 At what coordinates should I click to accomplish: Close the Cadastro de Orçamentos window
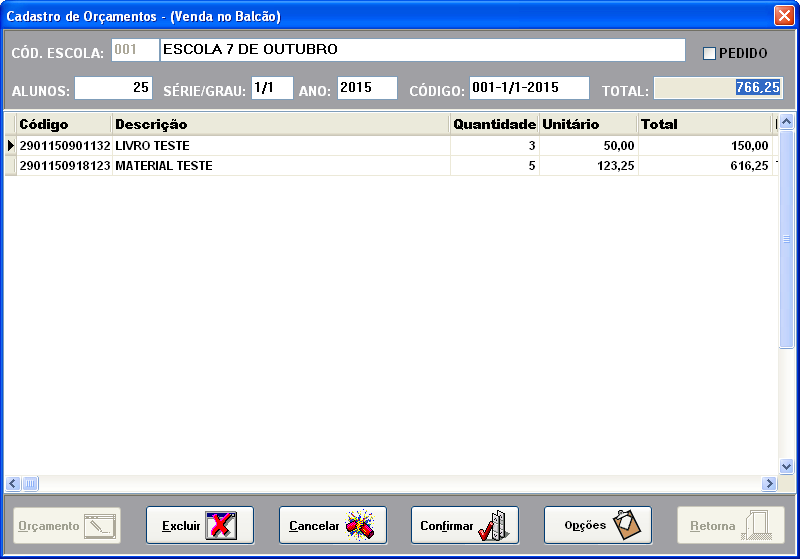click(784, 15)
